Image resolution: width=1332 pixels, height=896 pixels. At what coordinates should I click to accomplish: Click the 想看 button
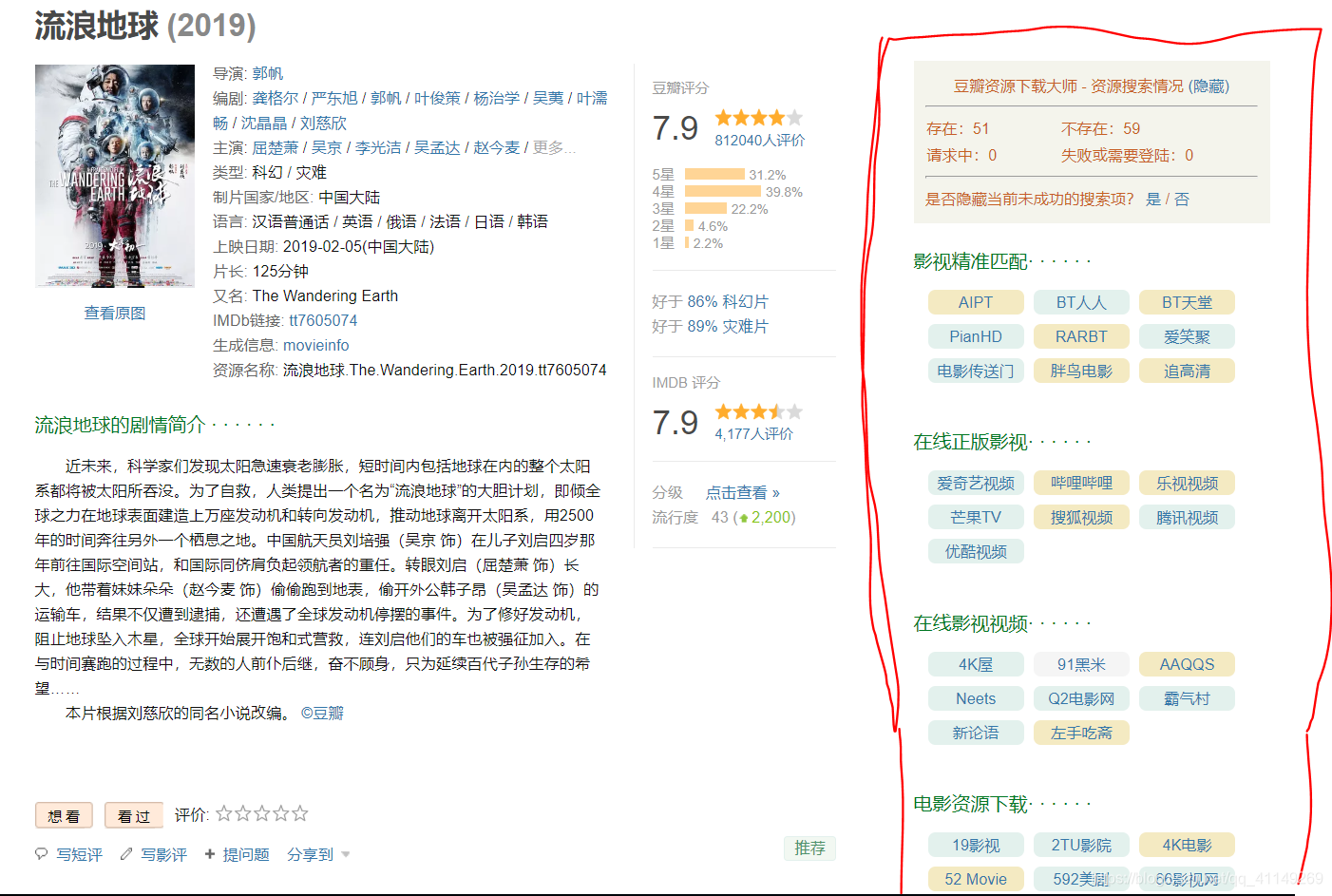(64, 815)
